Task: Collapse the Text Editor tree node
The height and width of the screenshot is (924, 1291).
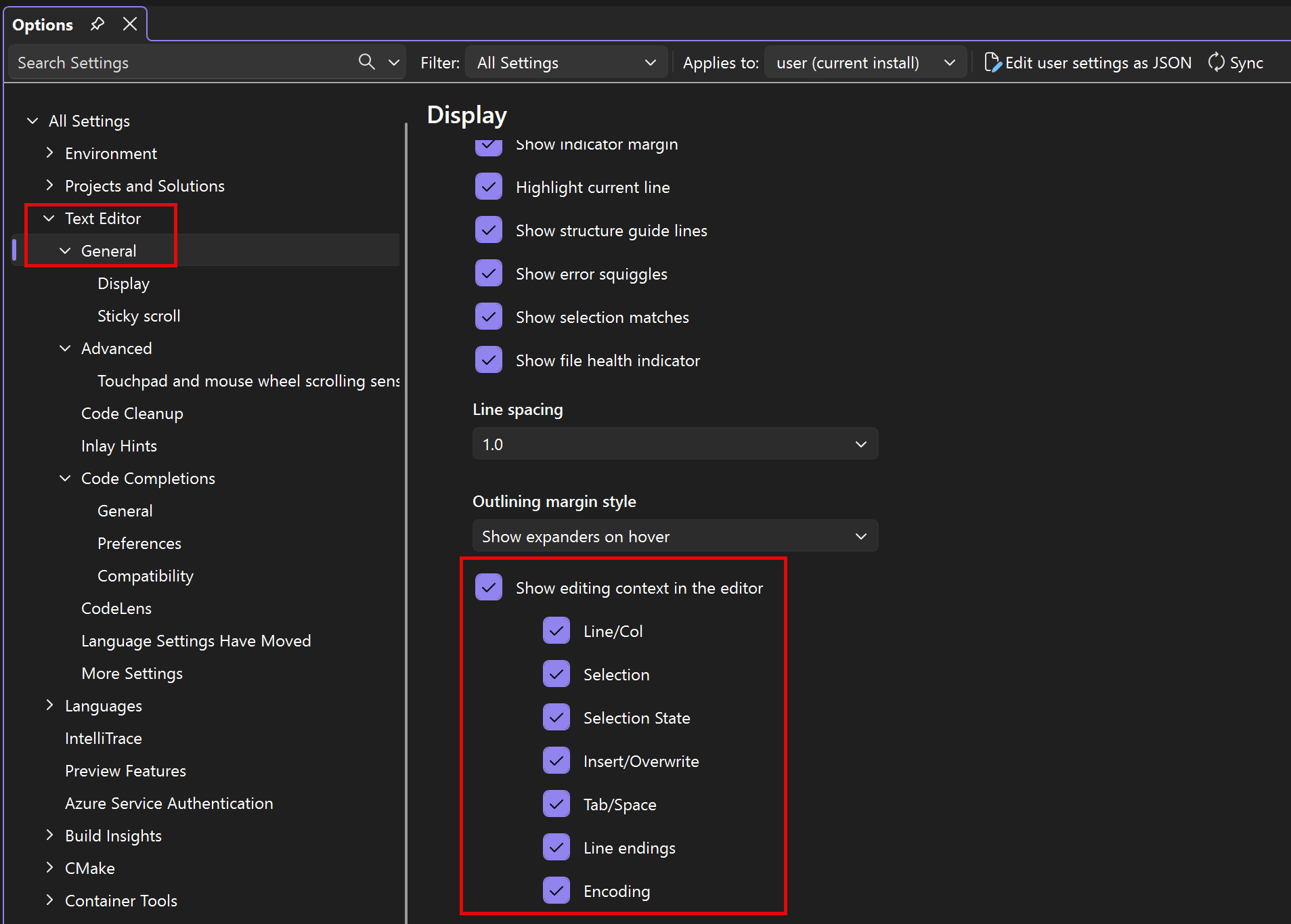Action: point(48,218)
